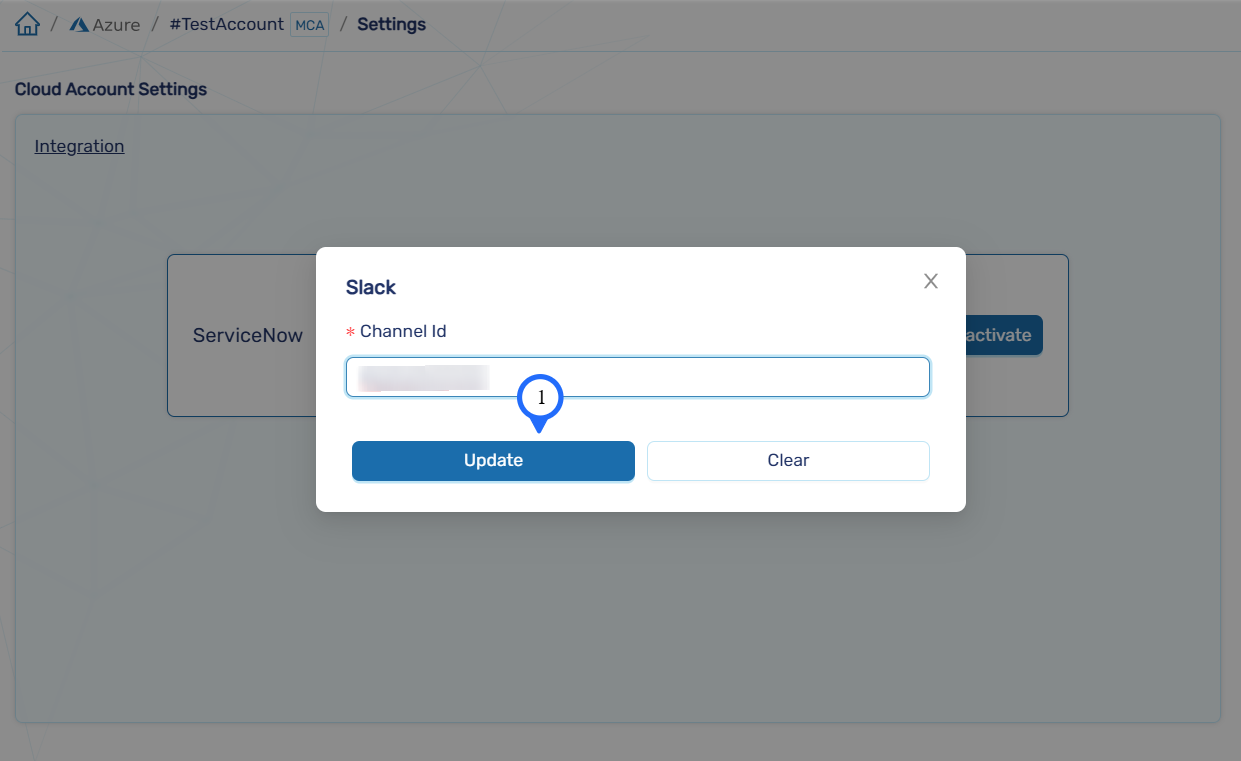Click the numbered step marker 1
The image size is (1241, 761).
540,399
